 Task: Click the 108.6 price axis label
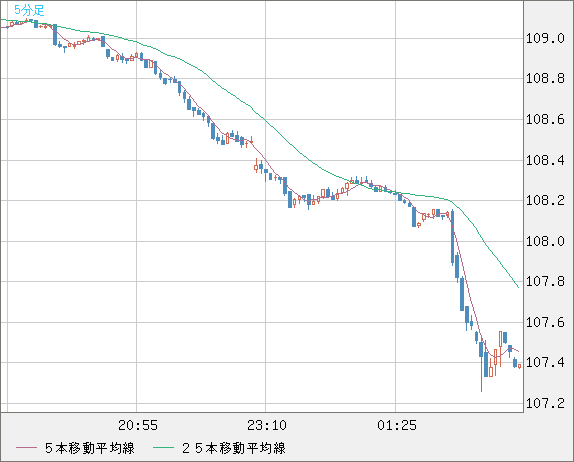point(545,119)
